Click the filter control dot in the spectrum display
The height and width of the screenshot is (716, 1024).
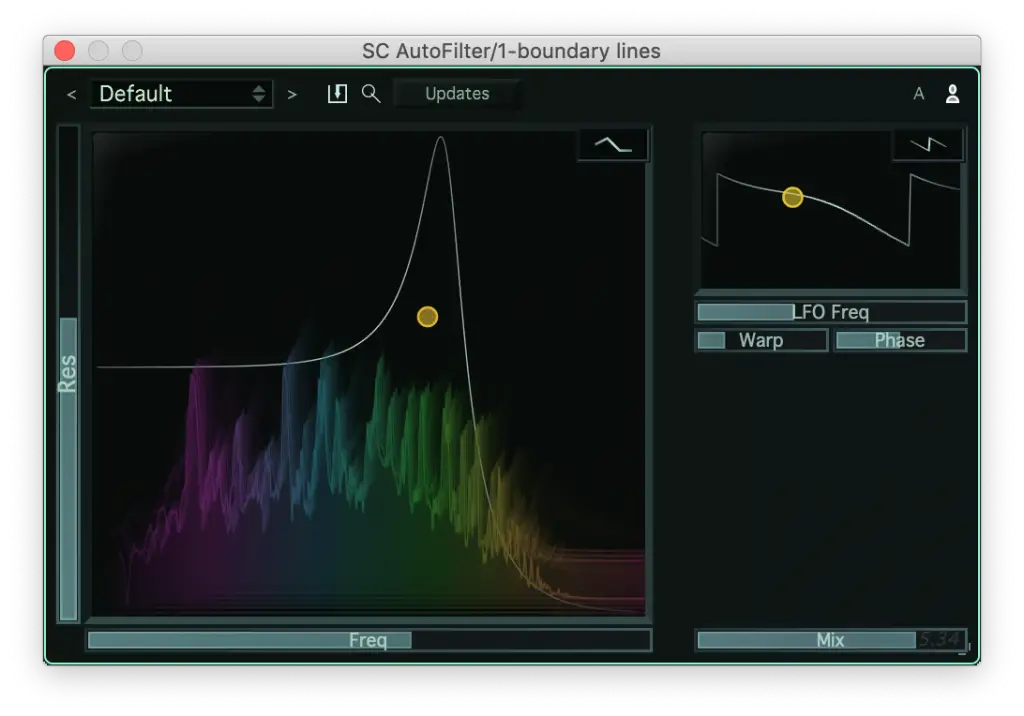coord(427,316)
